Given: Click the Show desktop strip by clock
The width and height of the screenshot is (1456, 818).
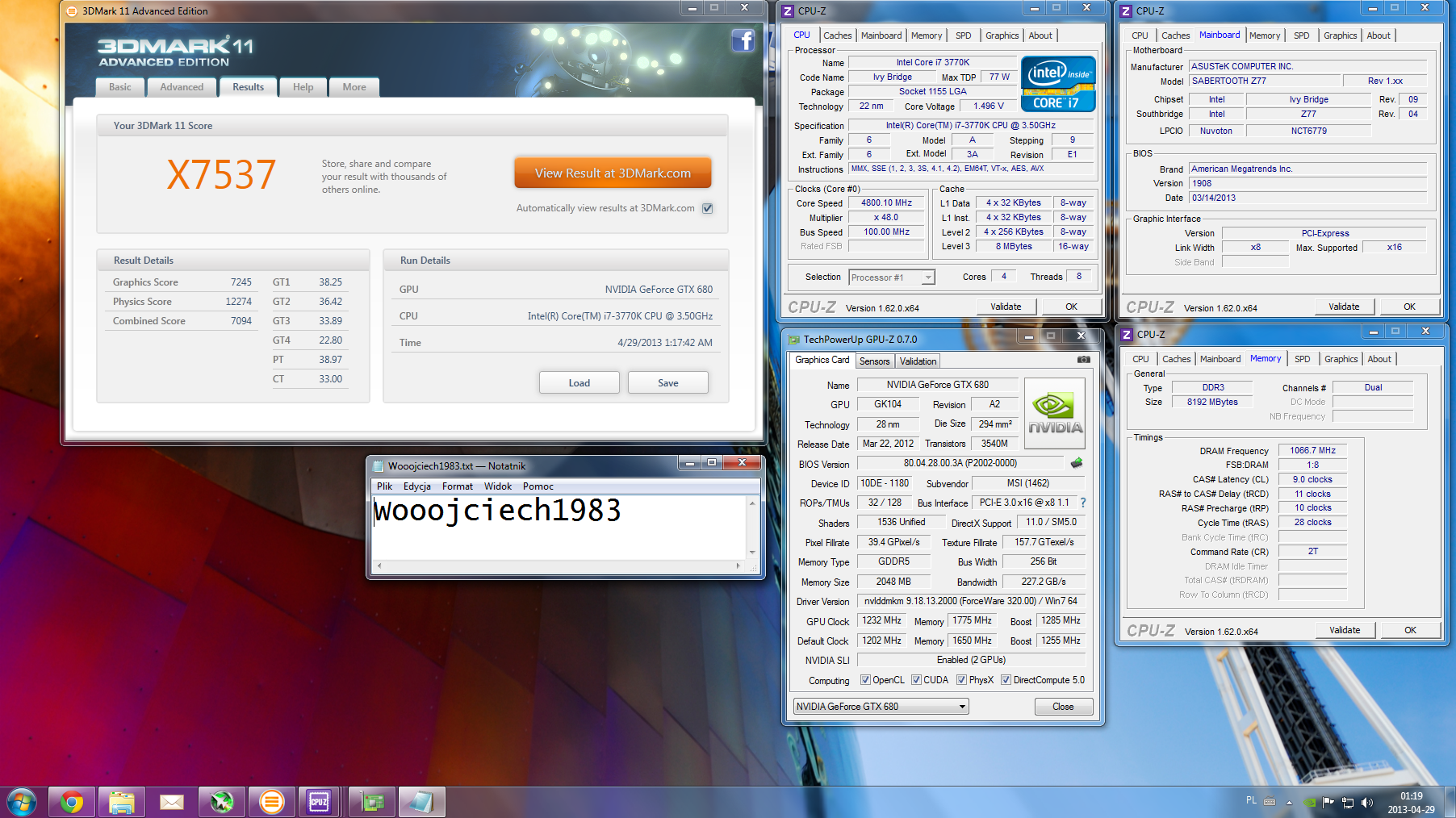Looking at the screenshot, I should pos(1450,803).
